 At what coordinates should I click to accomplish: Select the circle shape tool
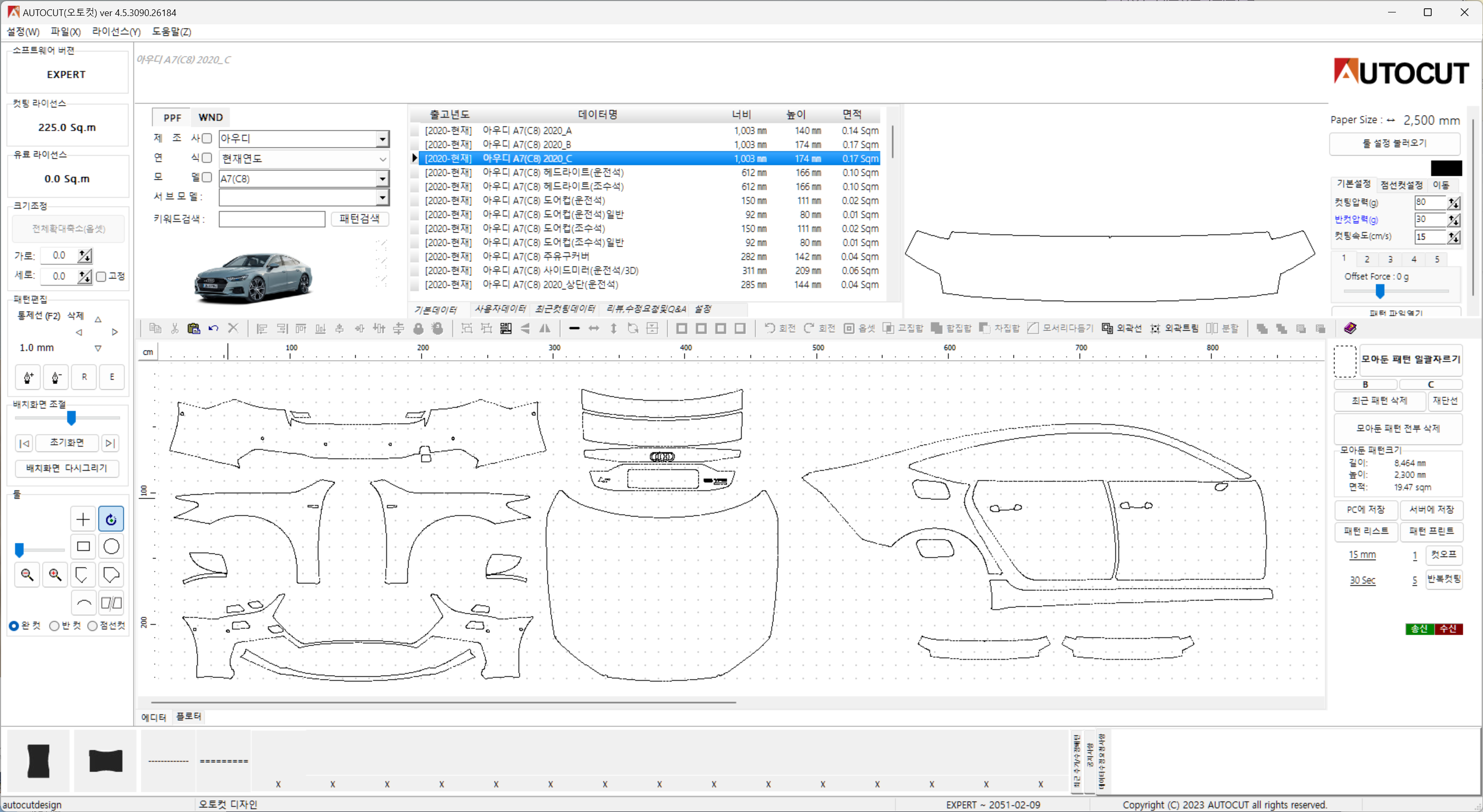click(111, 546)
